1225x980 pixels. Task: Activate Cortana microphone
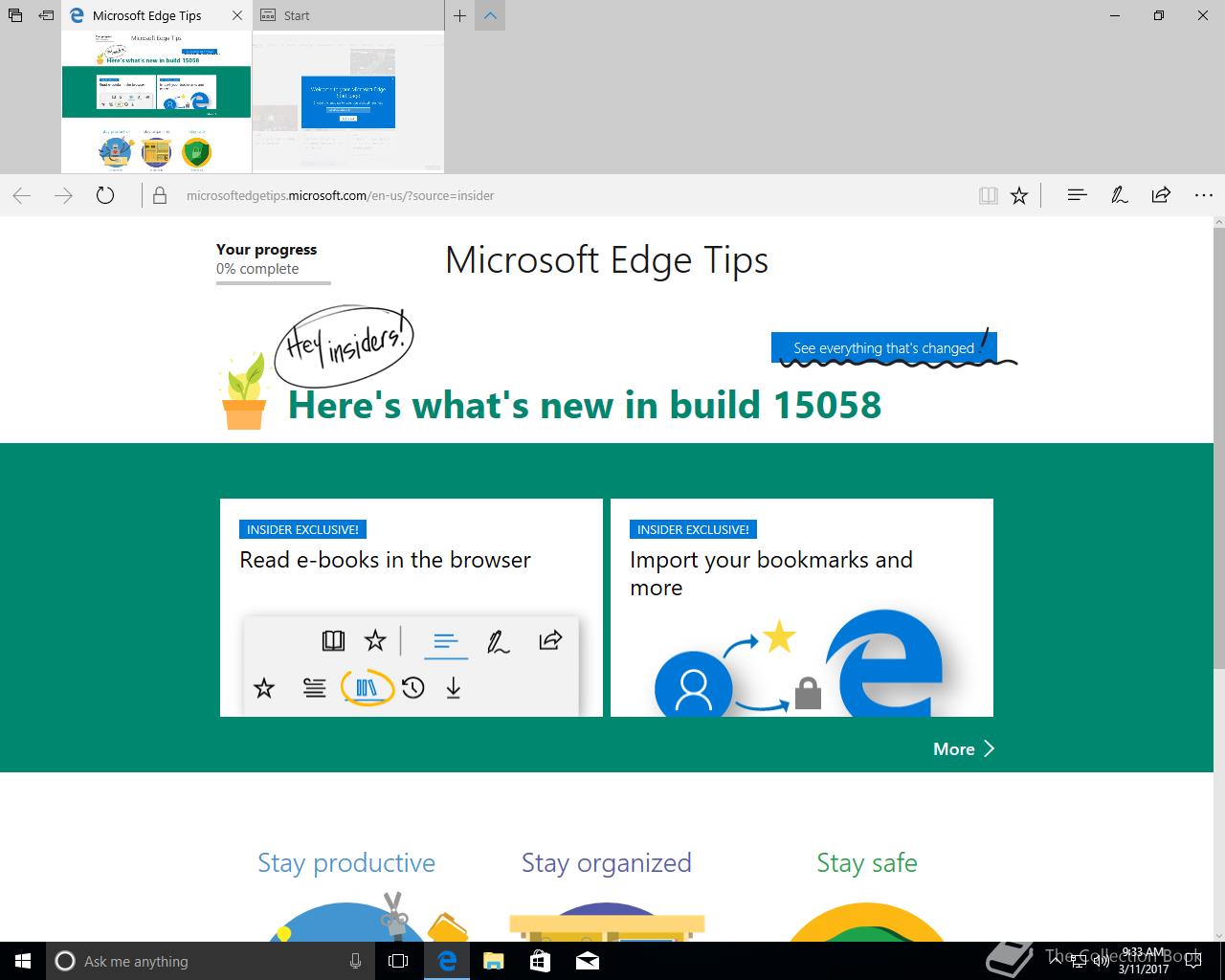click(355, 961)
